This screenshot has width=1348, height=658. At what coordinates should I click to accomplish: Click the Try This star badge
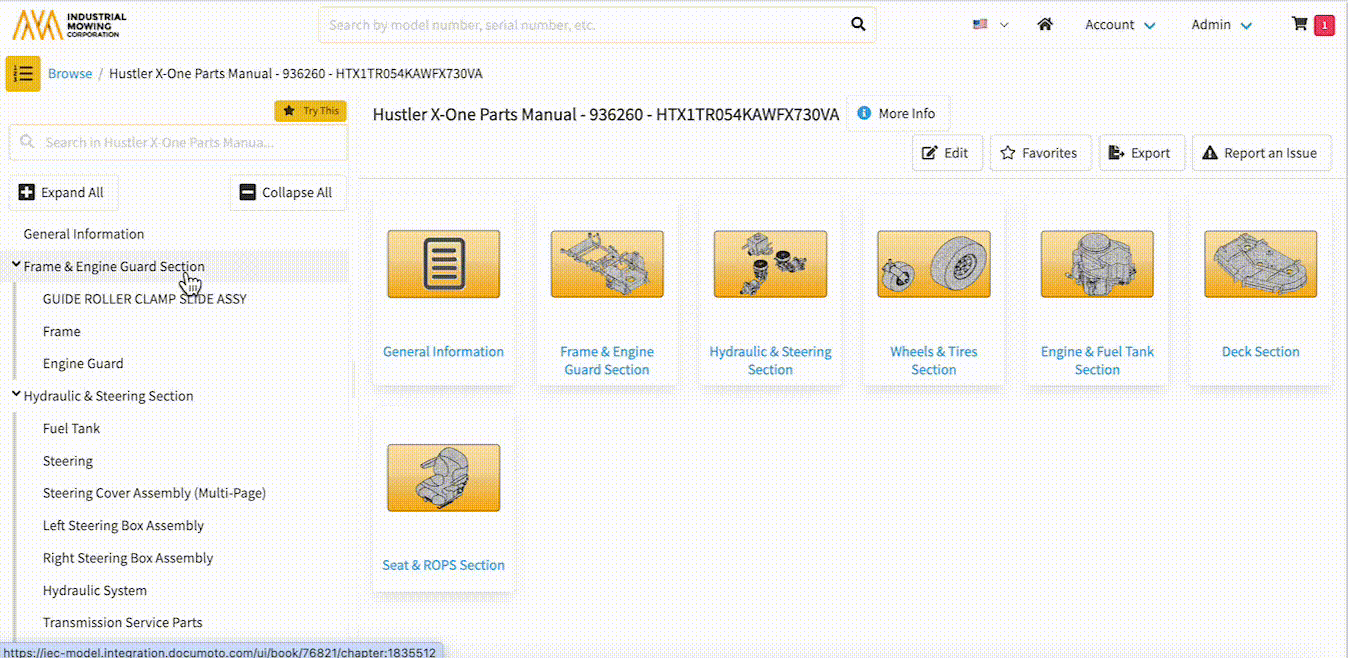(x=310, y=111)
